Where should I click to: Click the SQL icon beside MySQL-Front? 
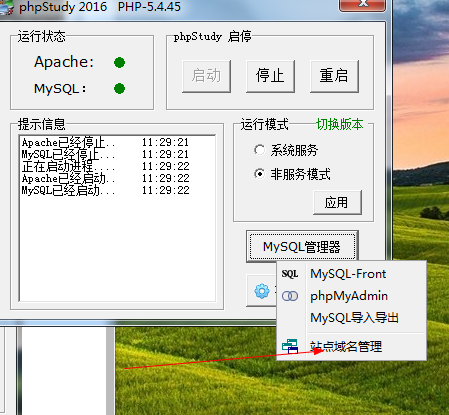coord(290,274)
